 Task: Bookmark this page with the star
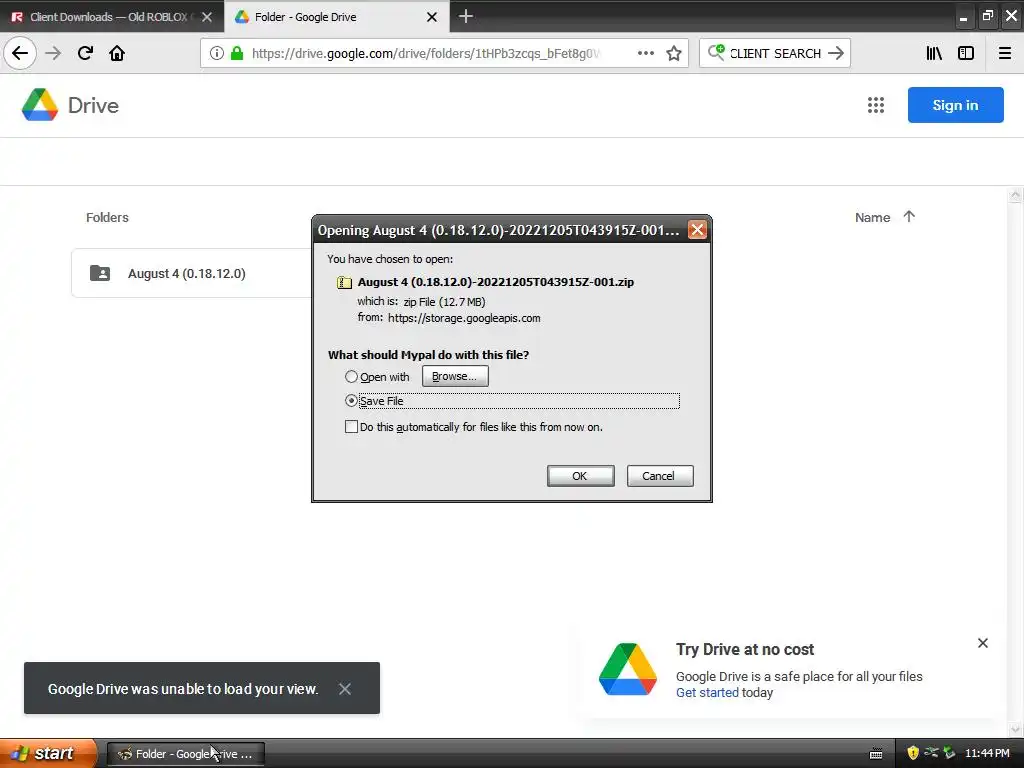[674, 53]
